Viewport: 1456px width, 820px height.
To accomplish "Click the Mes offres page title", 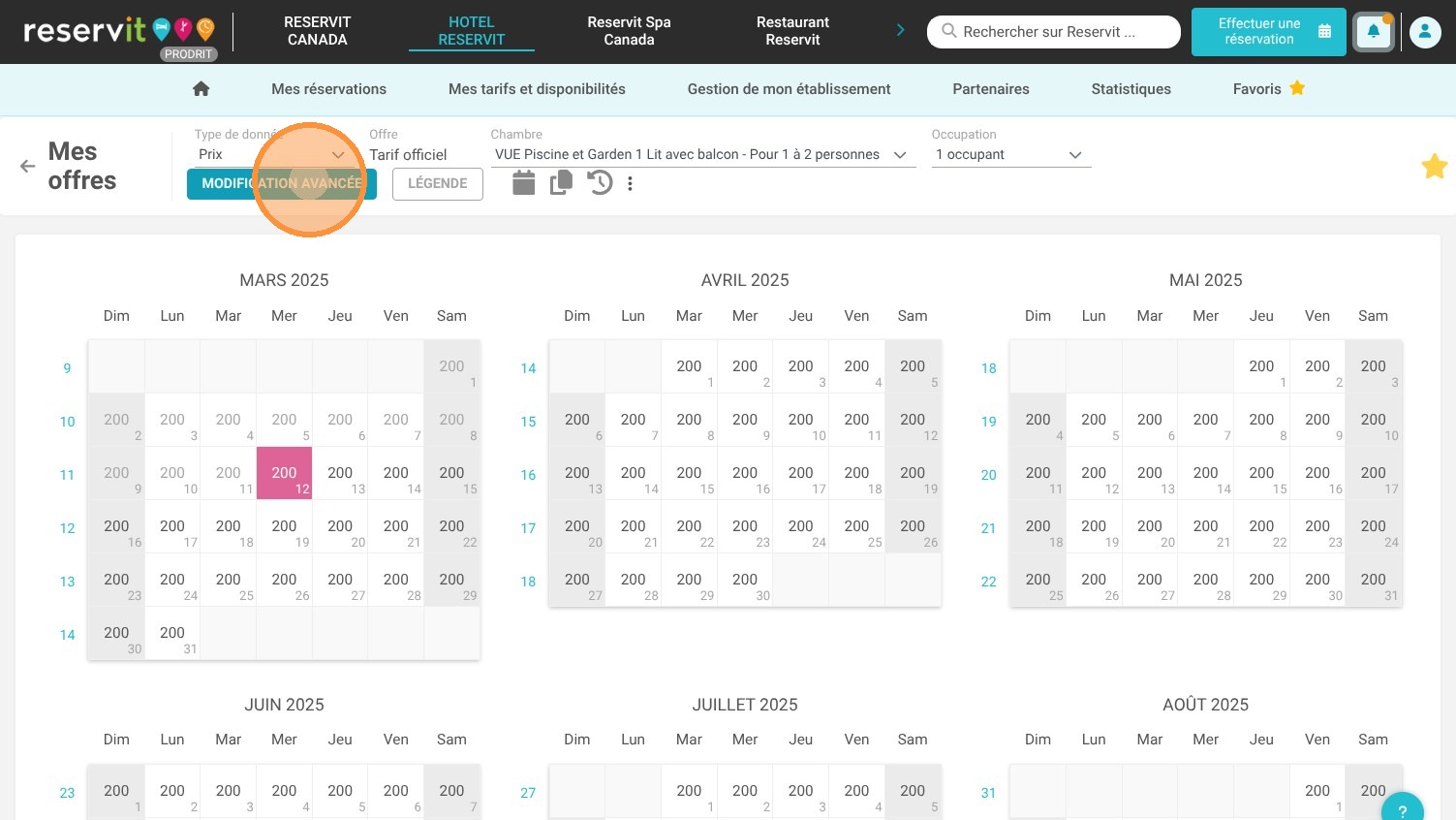I will click(x=82, y=166).
